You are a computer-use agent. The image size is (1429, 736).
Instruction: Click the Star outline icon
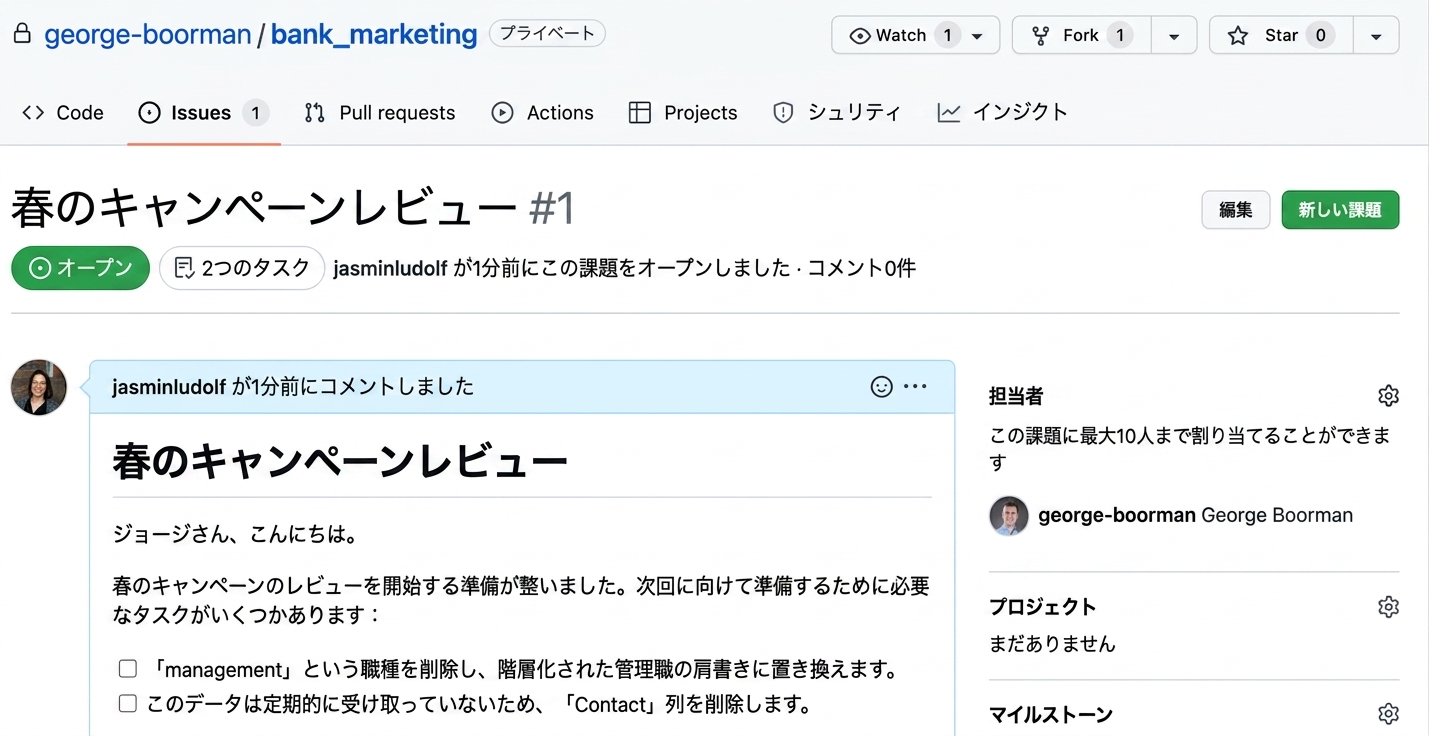pos(1238,36)
